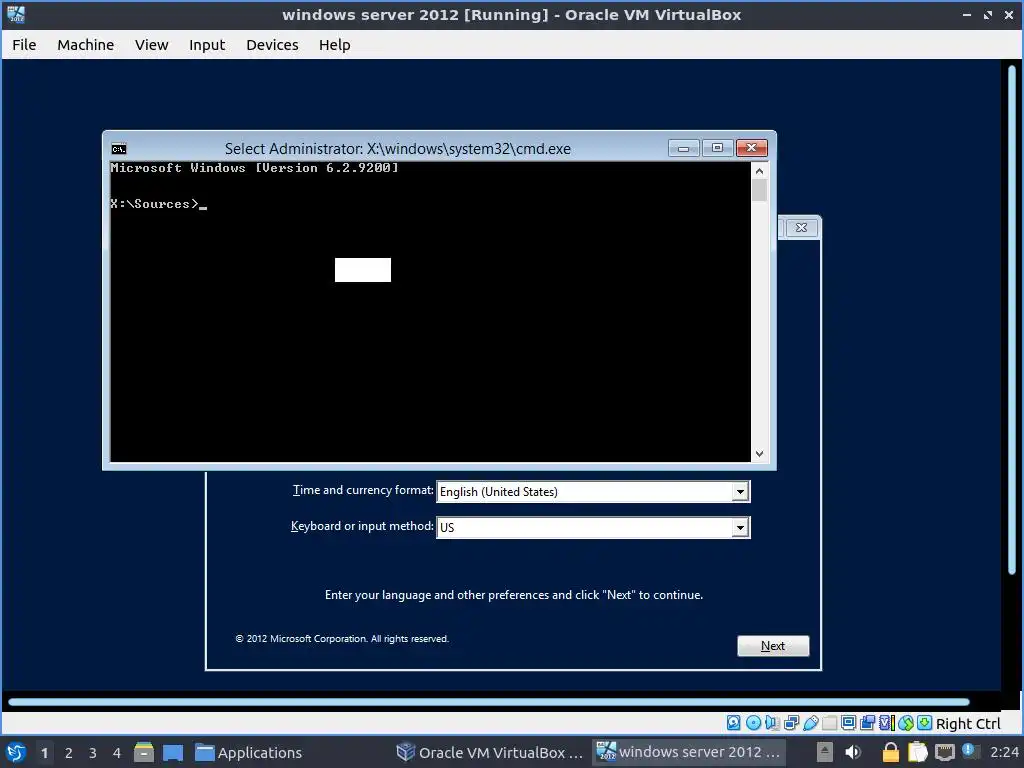This screenshot has height=768, width=1024.
Task: Close the cmd.exe window
Action: [x=752, y=148]
